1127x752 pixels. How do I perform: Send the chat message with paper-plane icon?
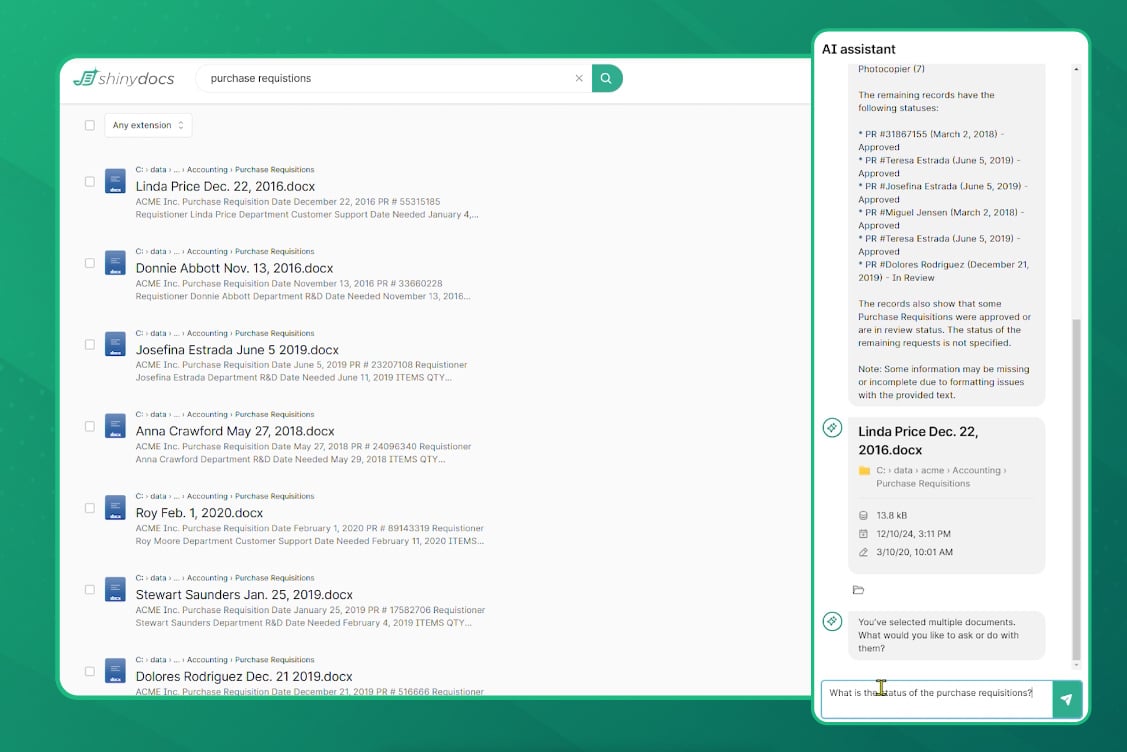1068,699
